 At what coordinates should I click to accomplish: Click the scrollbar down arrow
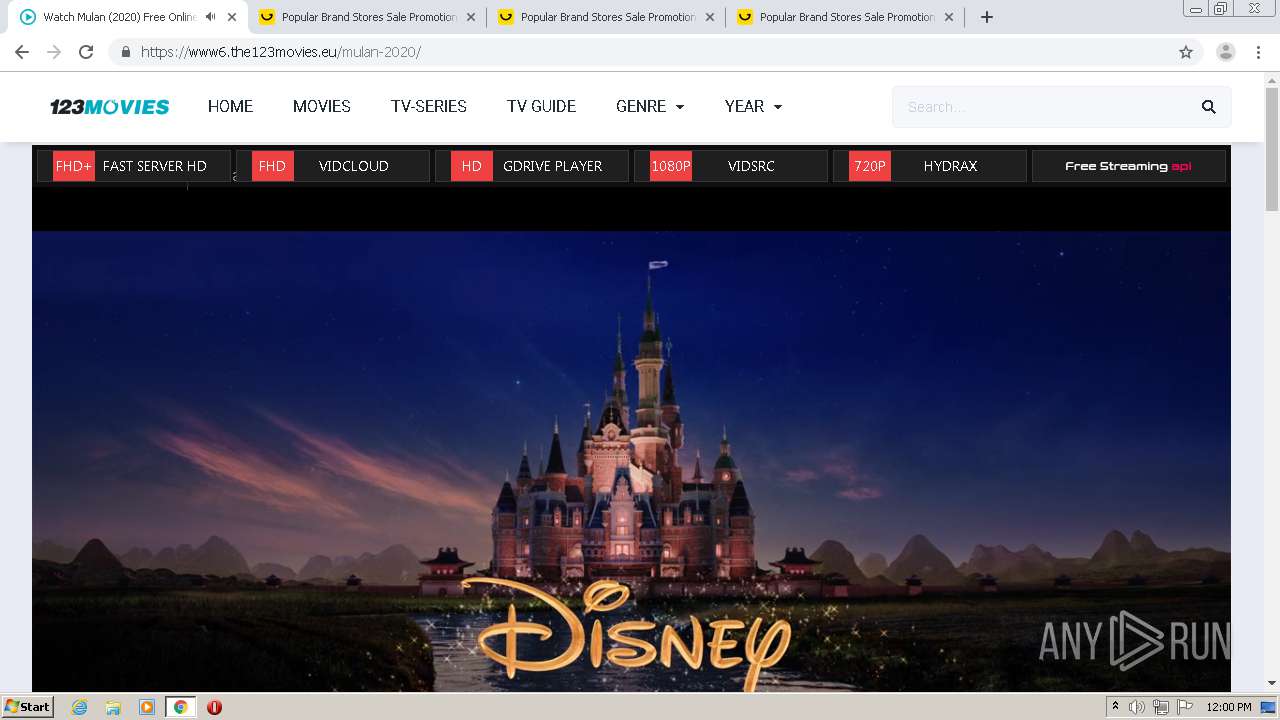point(1272,684)
